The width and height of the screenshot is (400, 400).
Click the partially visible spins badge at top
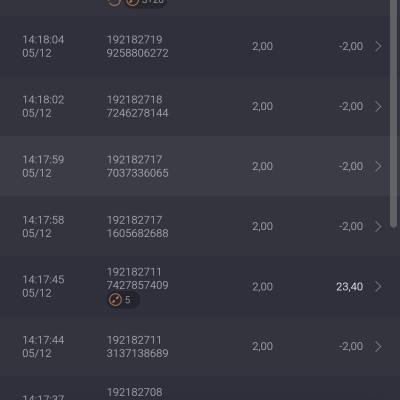(145, 3)
